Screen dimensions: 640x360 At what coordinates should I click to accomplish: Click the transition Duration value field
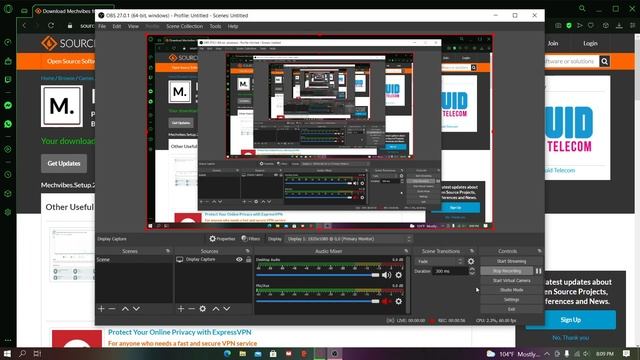[x=450, y=271]
